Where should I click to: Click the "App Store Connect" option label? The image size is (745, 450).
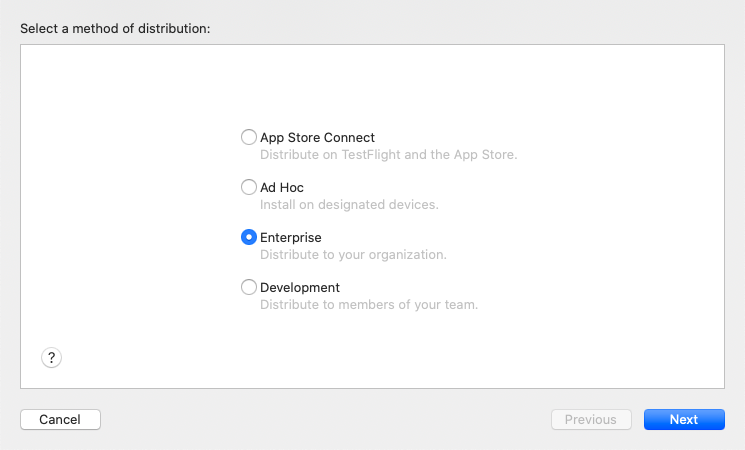[317, 137]
